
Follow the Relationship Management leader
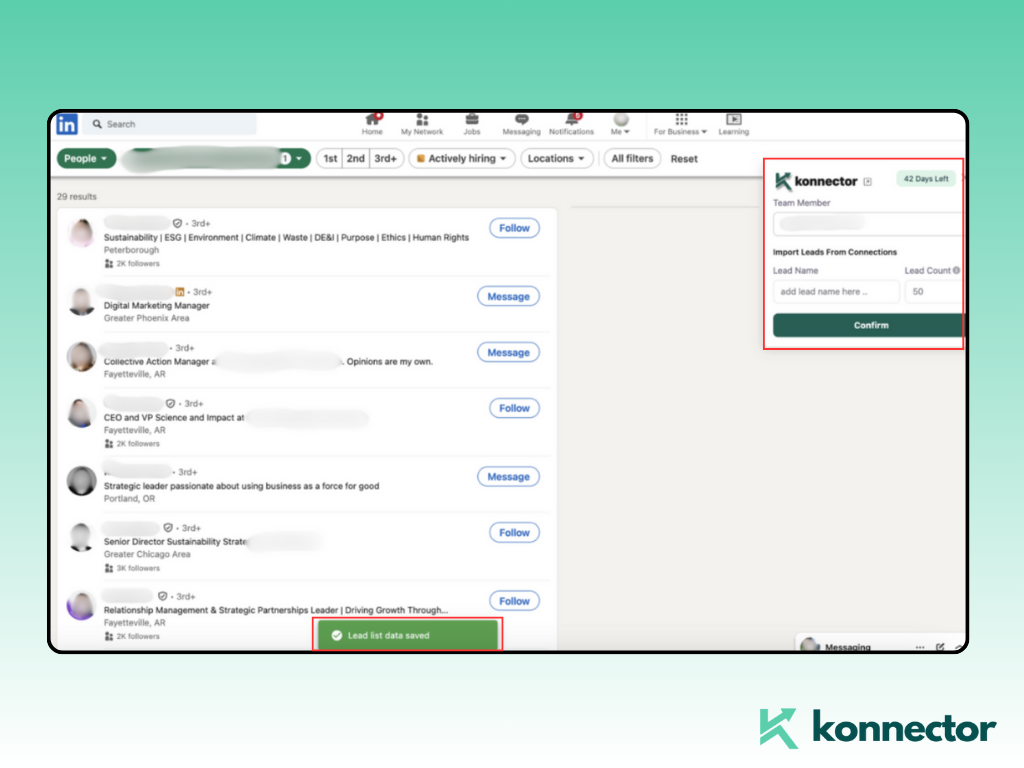tap(515, 601)
